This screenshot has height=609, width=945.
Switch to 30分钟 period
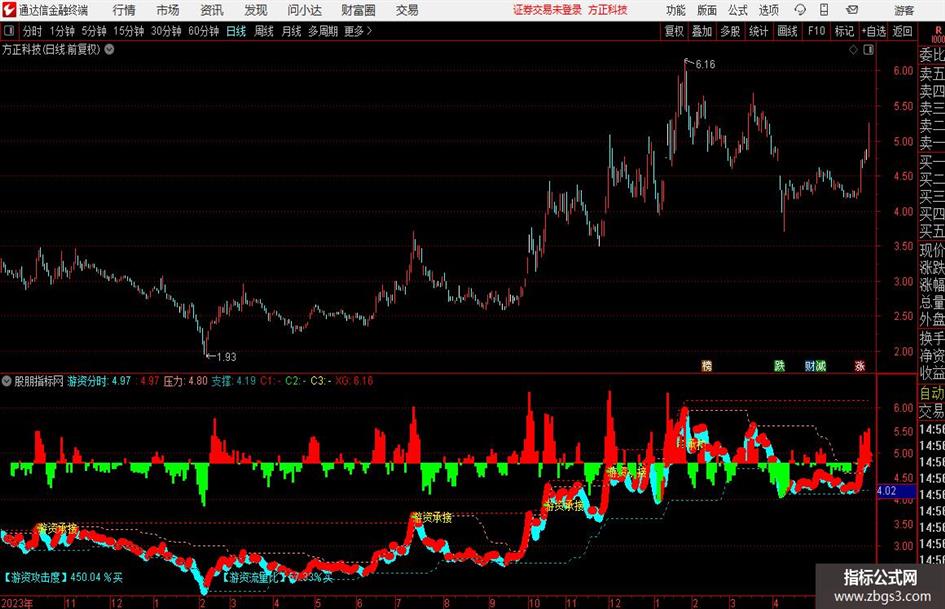(x=166, y=31)
